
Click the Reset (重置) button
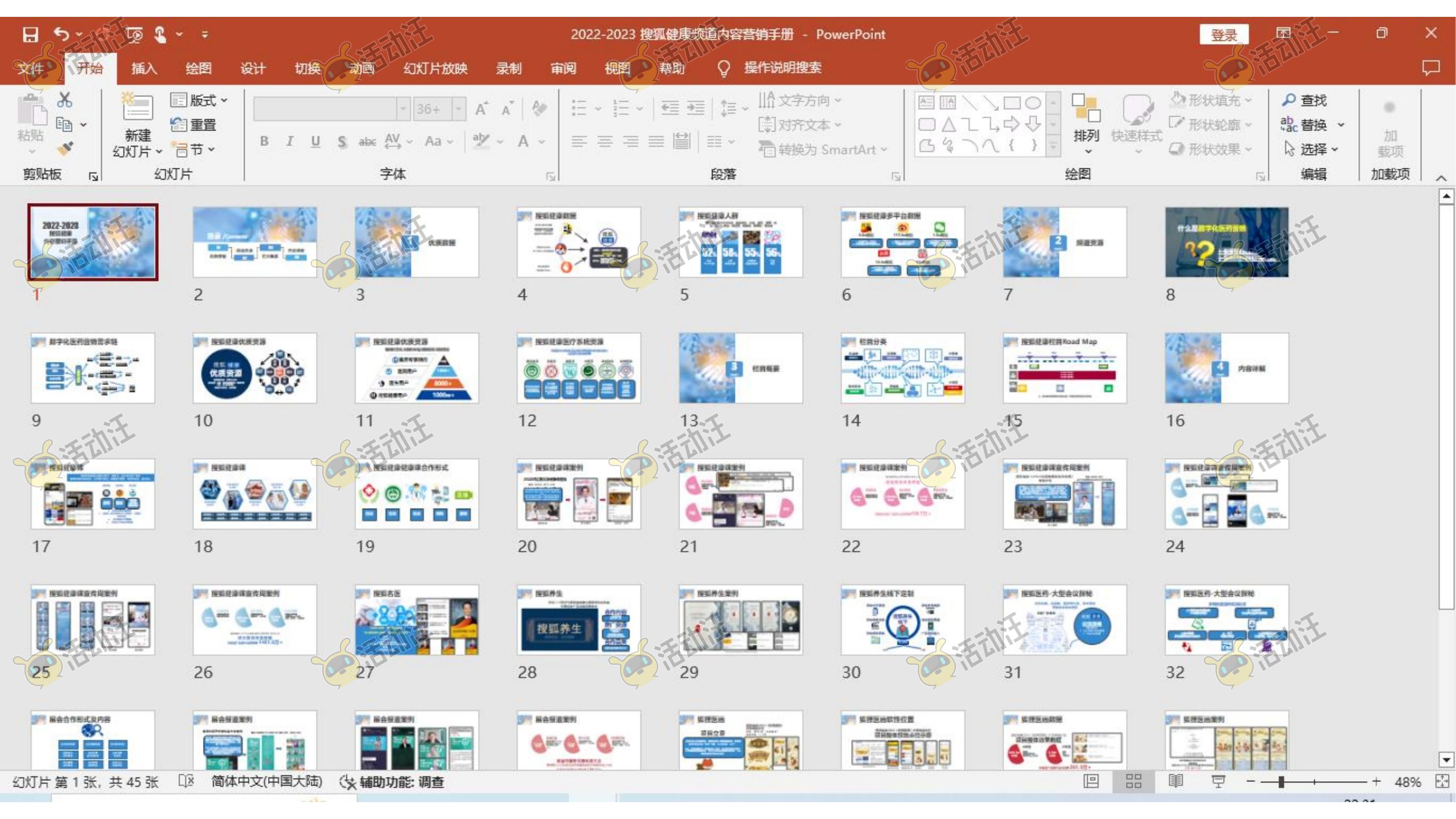[x=194, y=125]
